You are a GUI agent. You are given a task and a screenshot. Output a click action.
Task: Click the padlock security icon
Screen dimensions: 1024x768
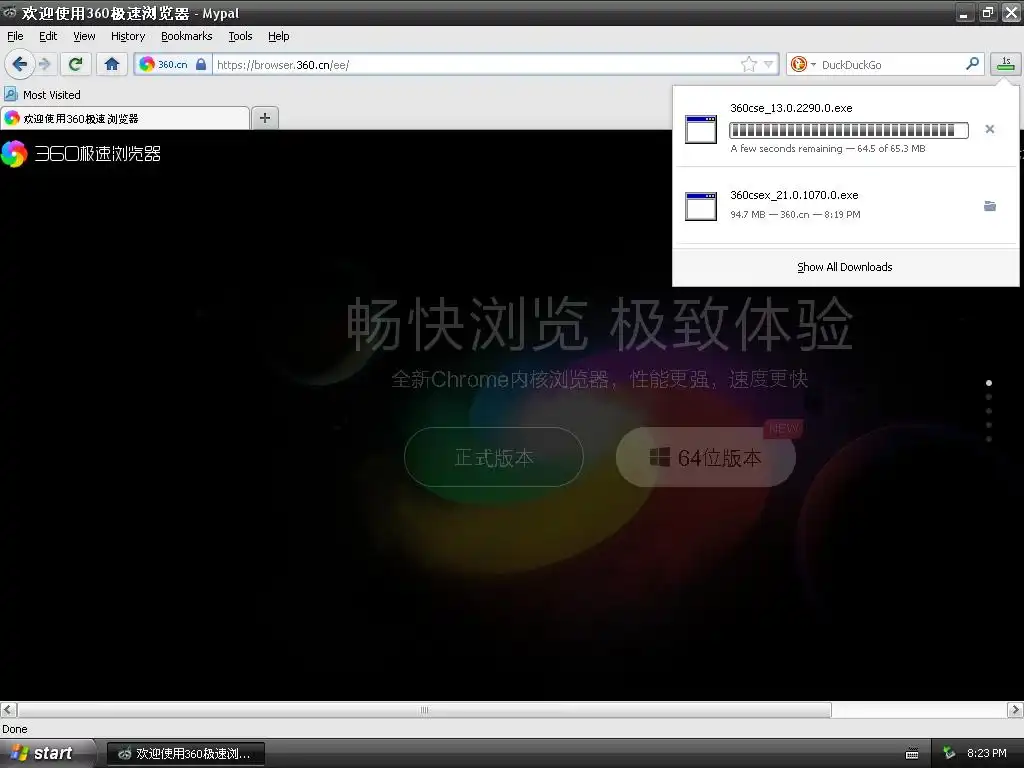coord(201,64)
